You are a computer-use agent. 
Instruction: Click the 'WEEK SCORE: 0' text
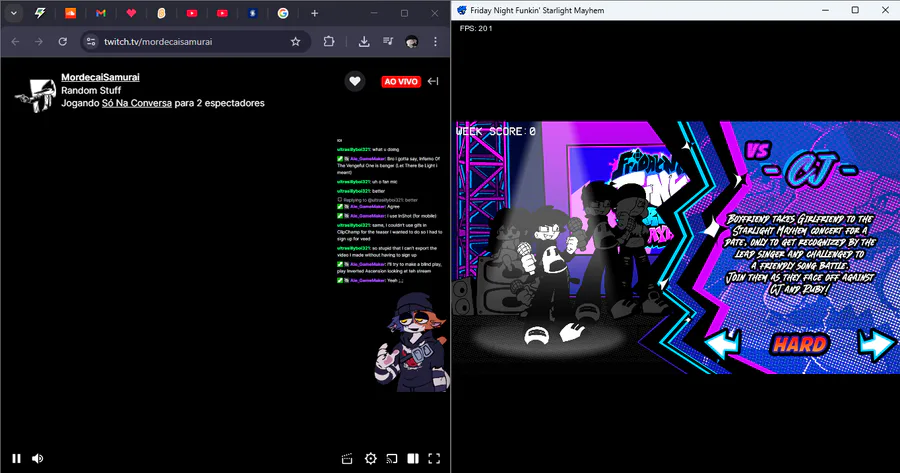coord(496,131)
